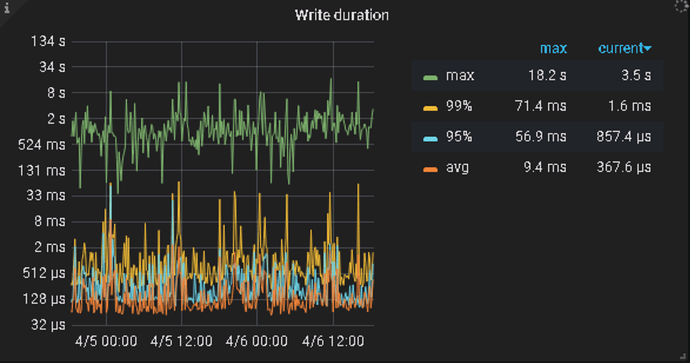Screen dimensions: 690x363
Task: Toggle the 99% series in the legend
Action: (459, 106)
